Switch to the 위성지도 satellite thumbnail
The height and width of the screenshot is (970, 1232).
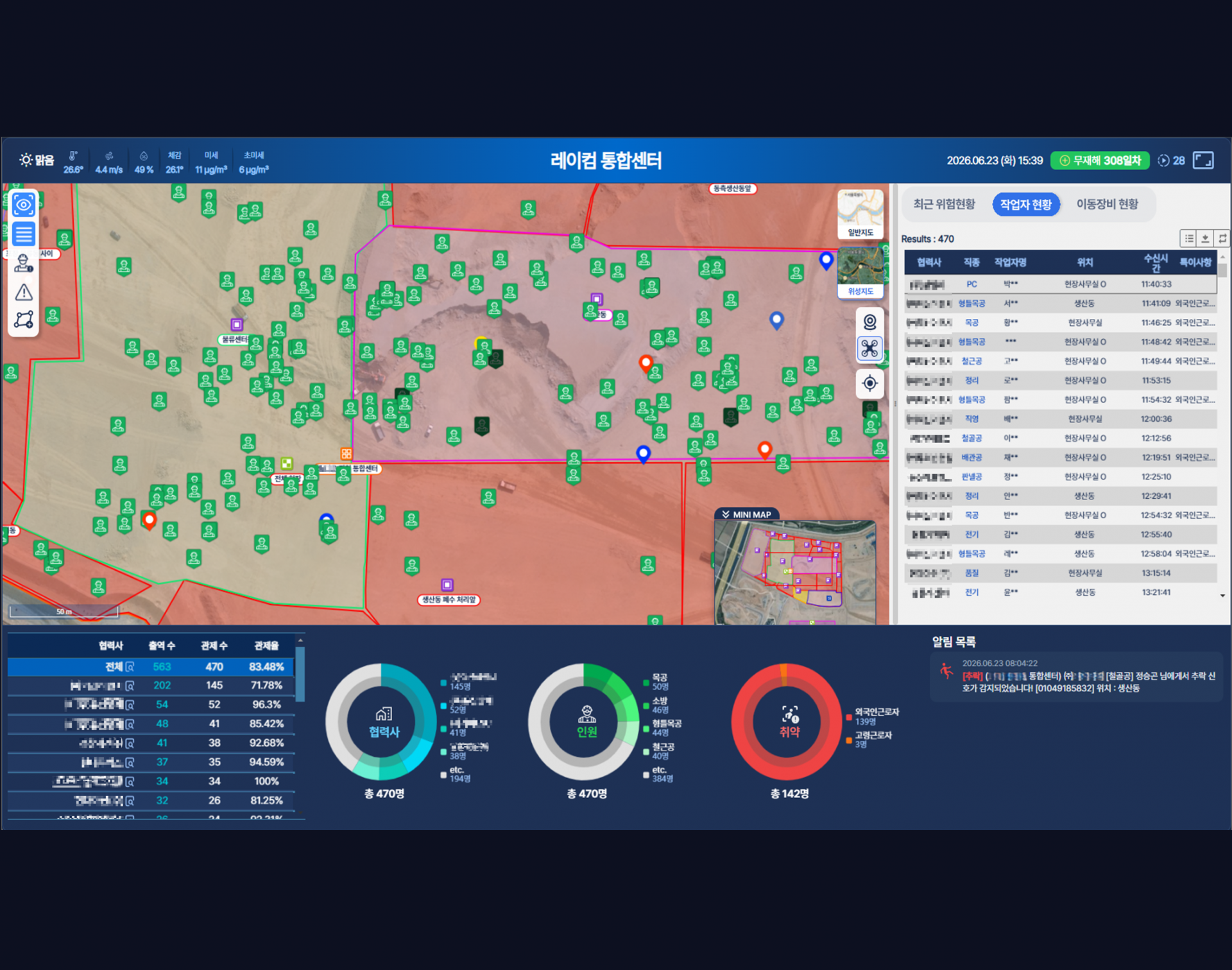pyautogui.click(x=860, y=273)
